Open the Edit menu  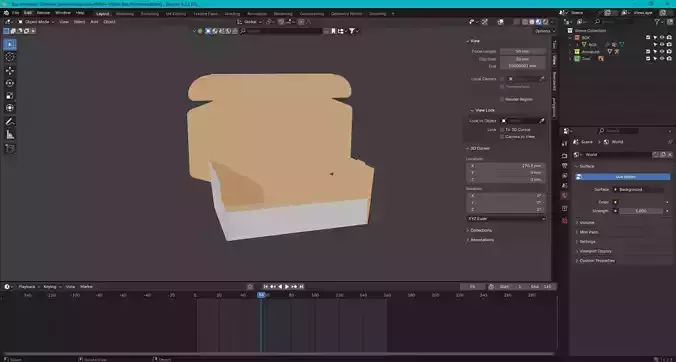click(x=28, y=13)
